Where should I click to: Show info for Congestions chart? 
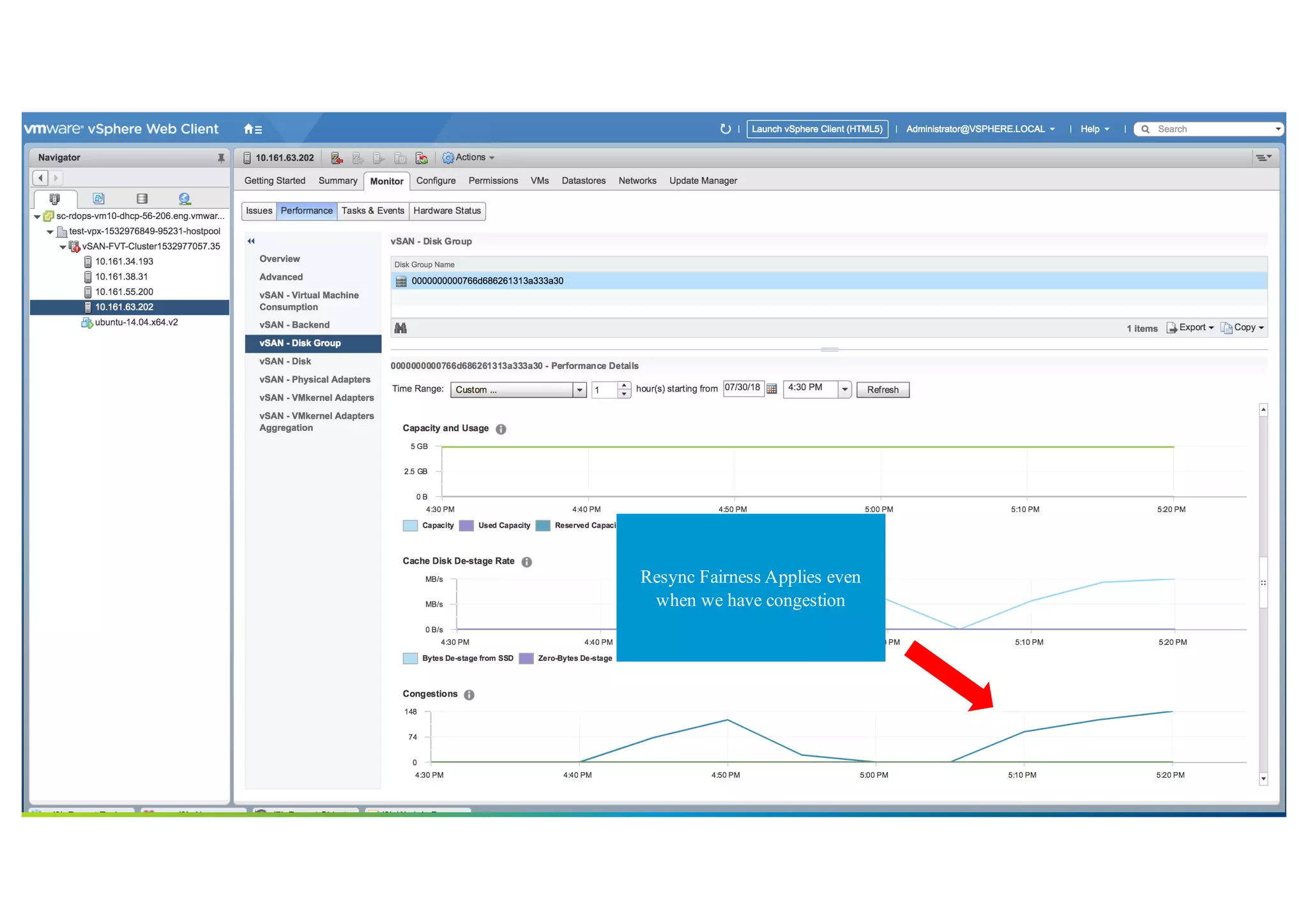point(469,695)
